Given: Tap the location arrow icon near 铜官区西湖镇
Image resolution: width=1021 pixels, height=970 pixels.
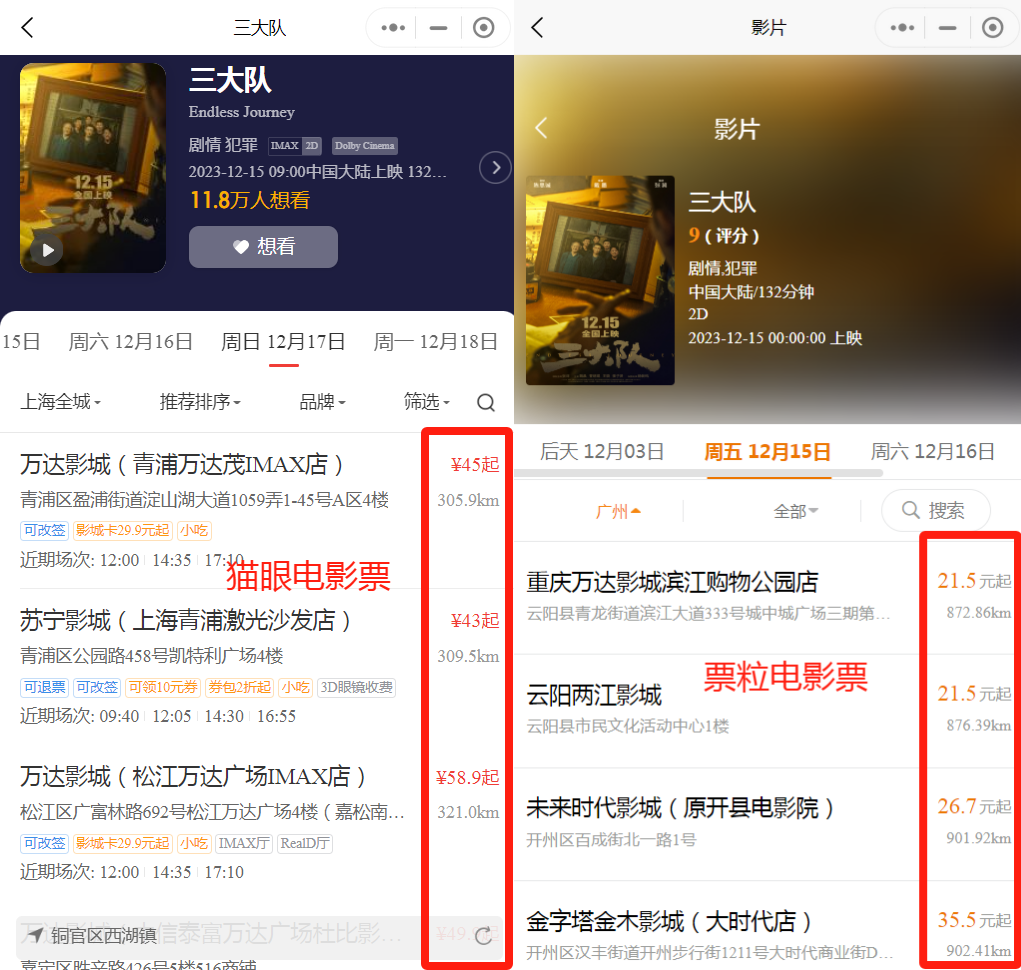Looking at the screenshot, I should click(35, 936).
